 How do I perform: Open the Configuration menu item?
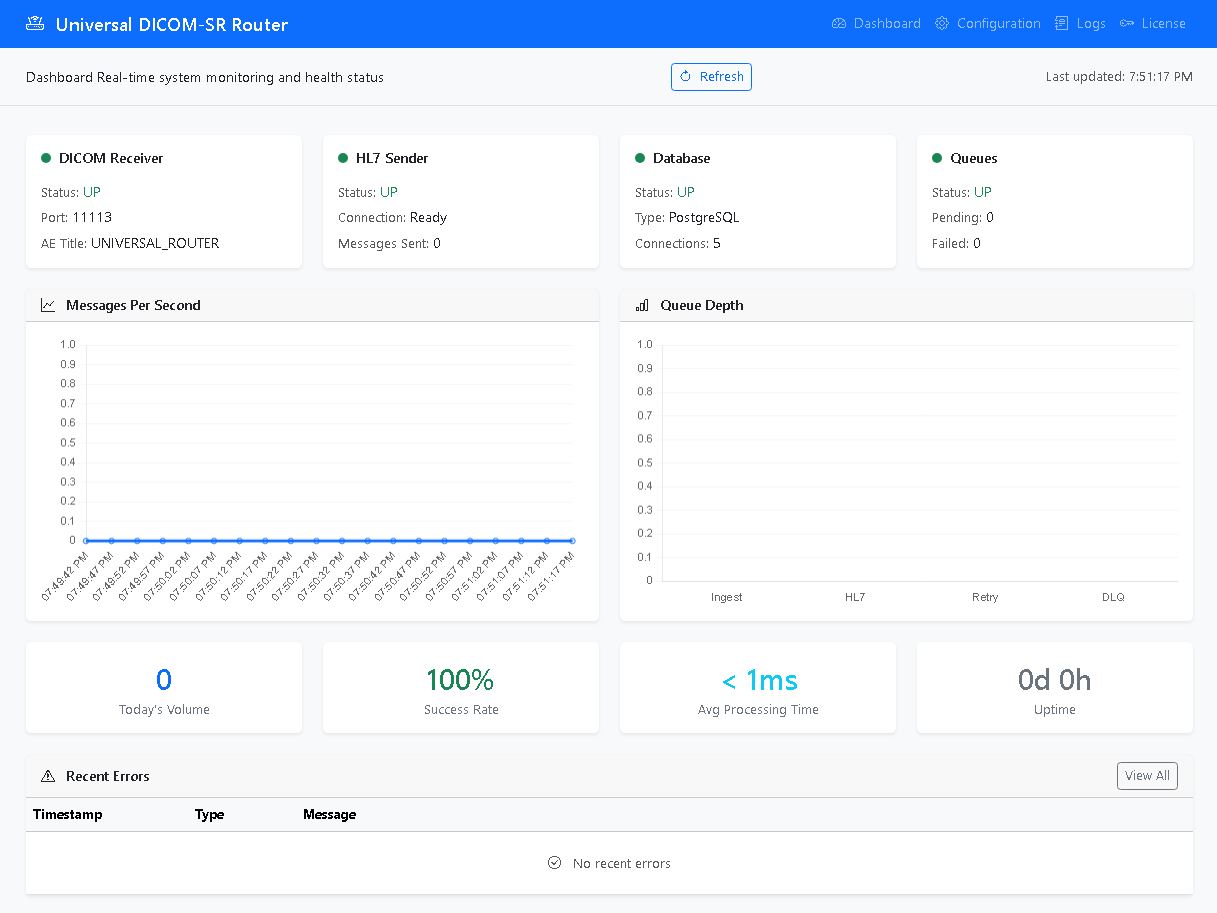[998, 23]
